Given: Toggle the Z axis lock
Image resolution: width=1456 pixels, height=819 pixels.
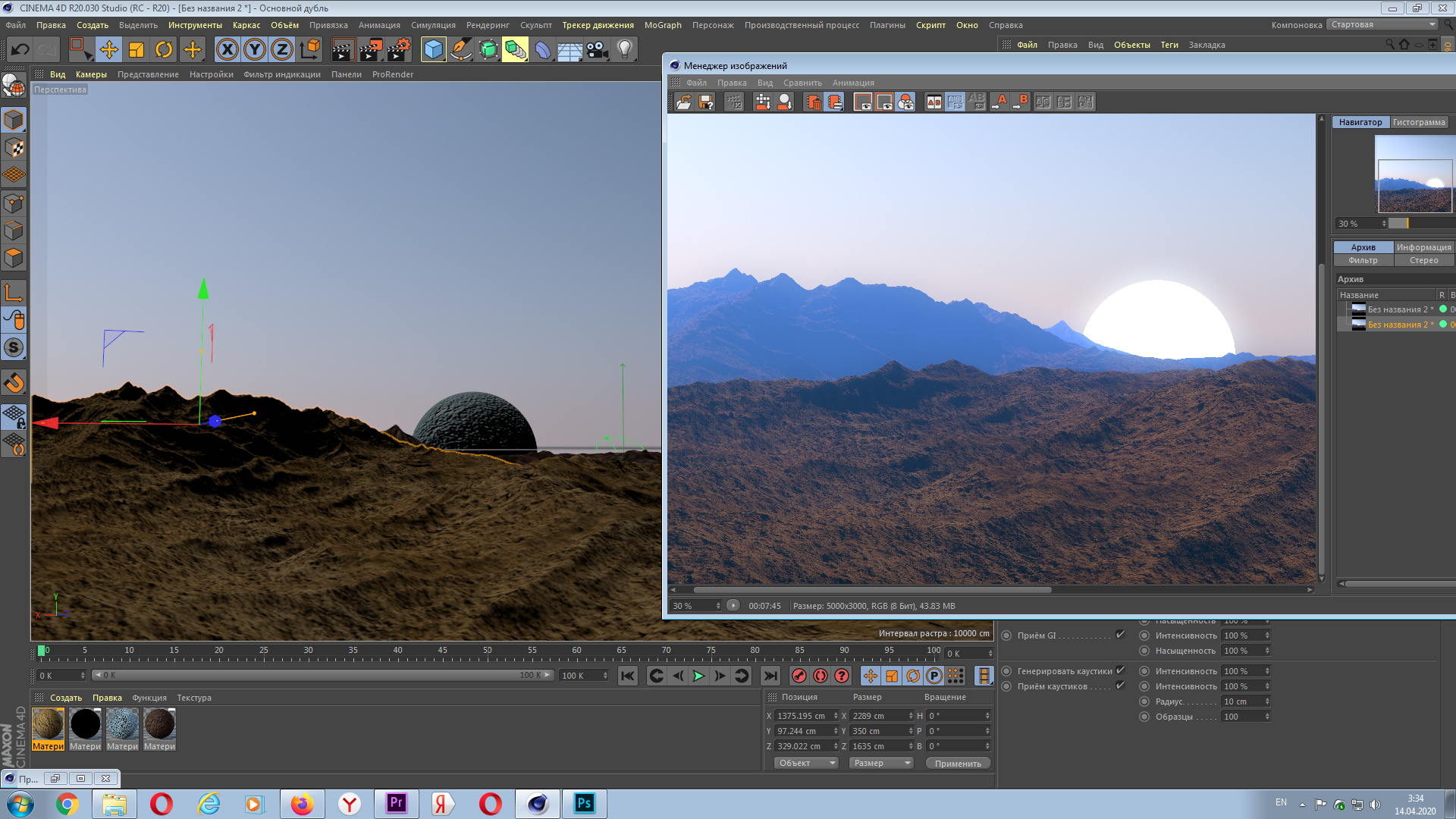Looking at the screenshot, I should 282,50.
